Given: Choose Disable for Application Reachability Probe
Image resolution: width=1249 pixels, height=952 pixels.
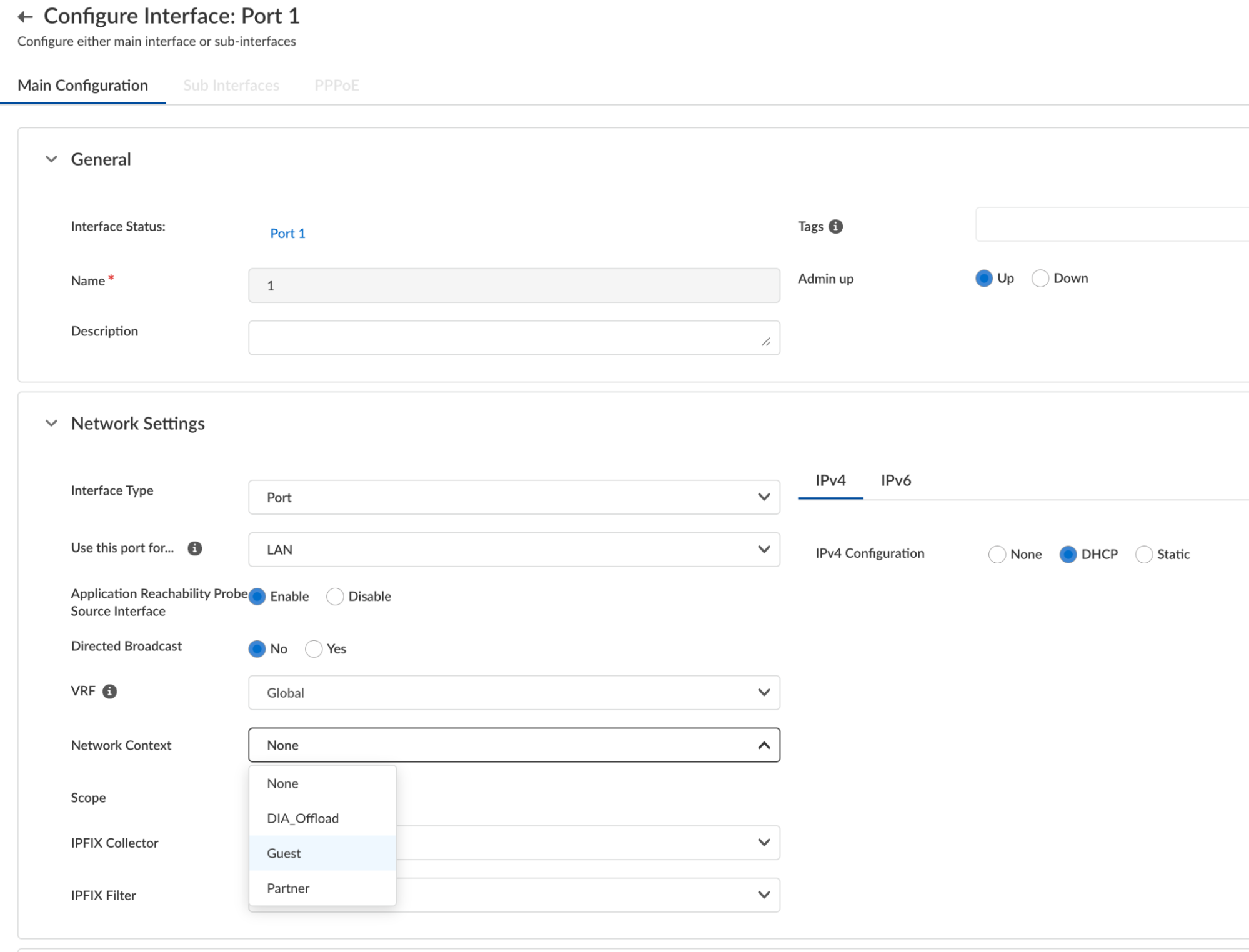Looking at the screenshot, I should pyautogui.click(x=335, y=597).
